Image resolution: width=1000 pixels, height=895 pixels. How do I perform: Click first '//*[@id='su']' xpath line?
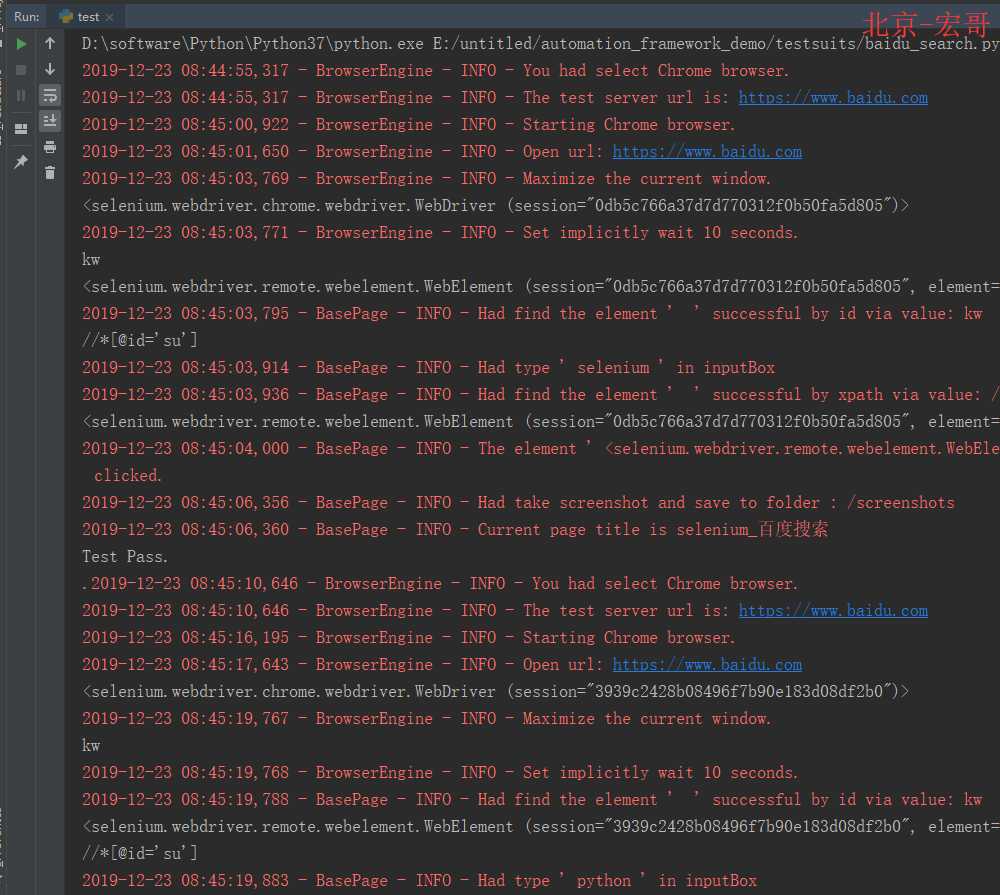click(140, 341)
